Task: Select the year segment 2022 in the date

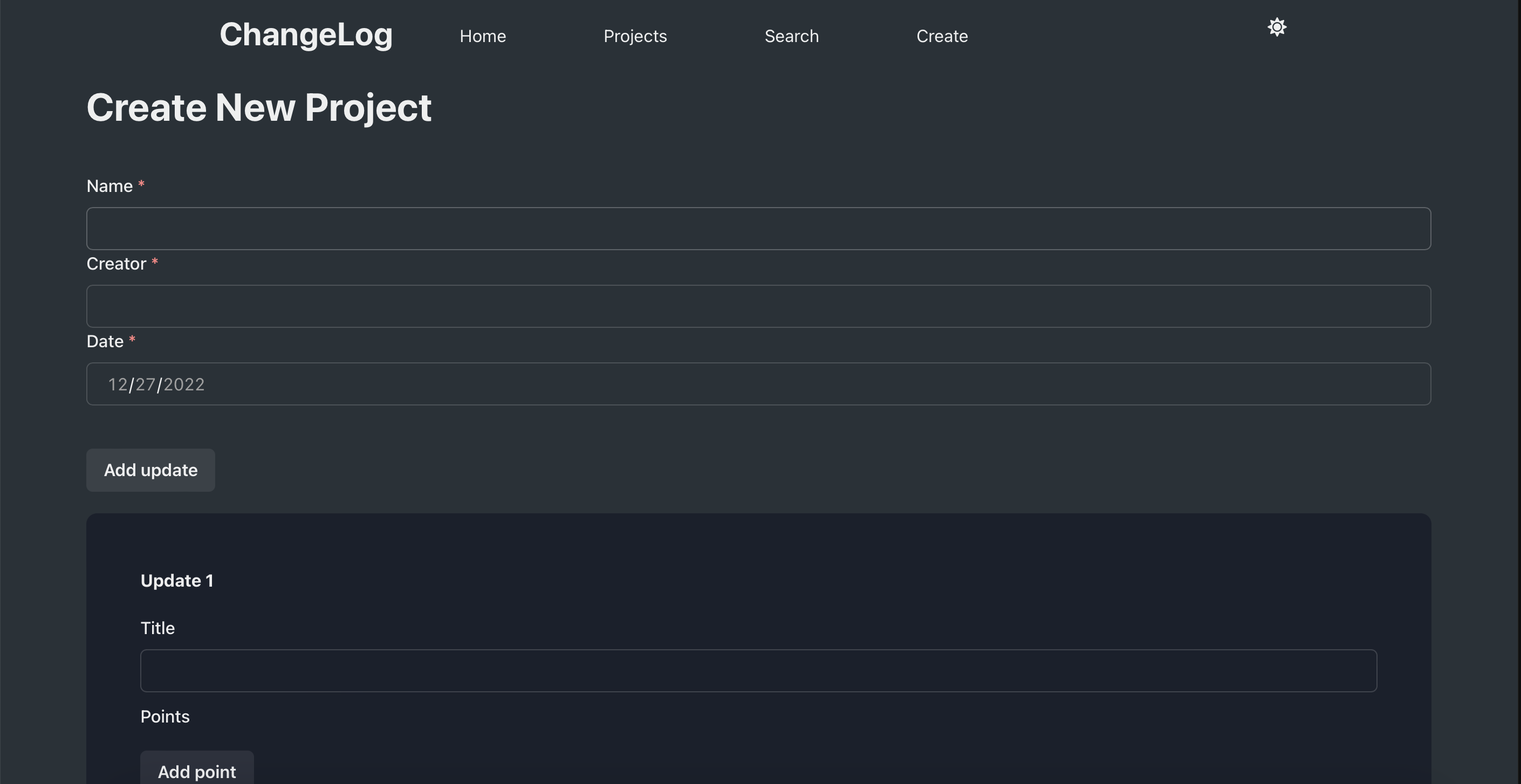Action: point(183,384)
